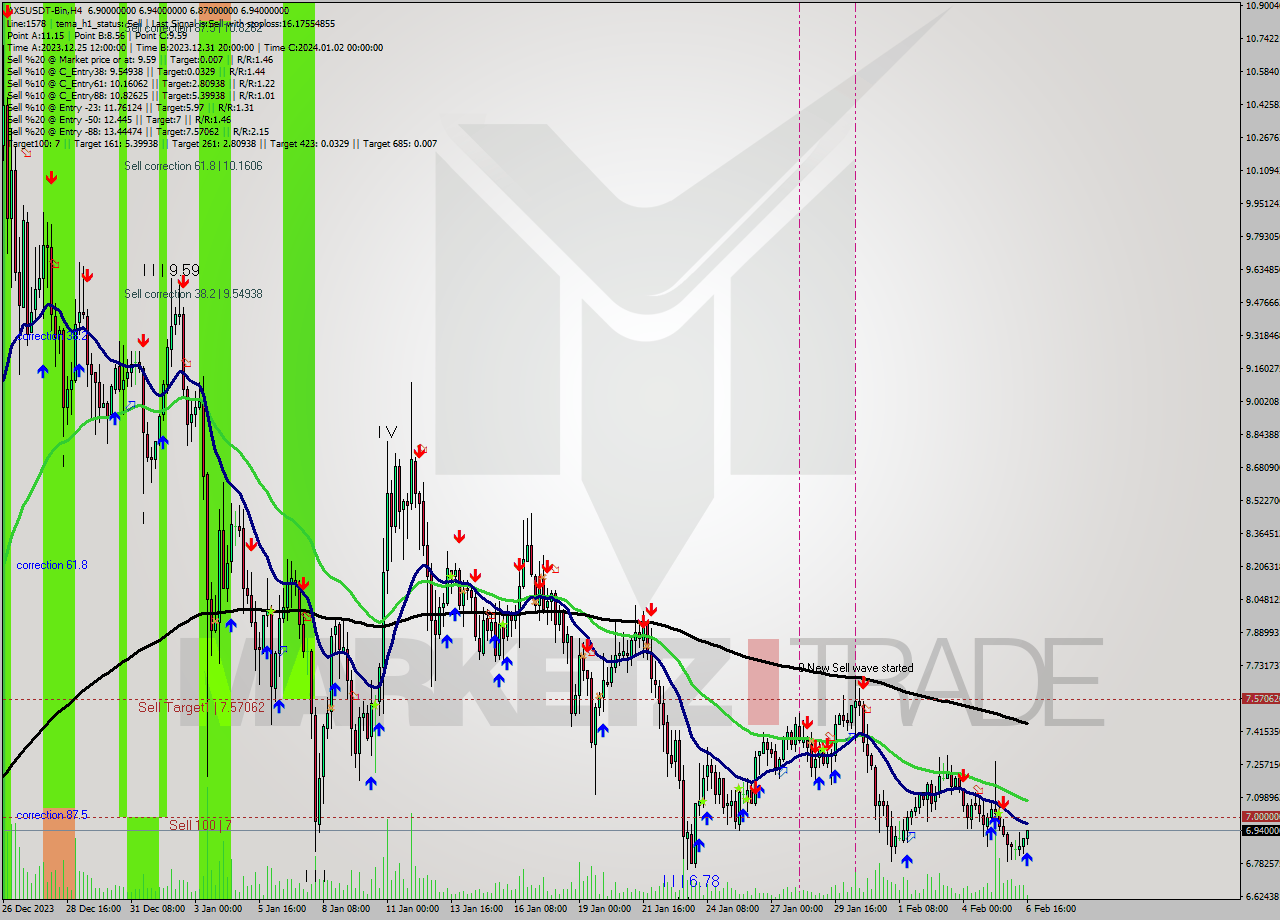Screen dimensions: 1280x920
Task: Click the '6 Feb 16:00' time axis label
Action: [1051, 909]
